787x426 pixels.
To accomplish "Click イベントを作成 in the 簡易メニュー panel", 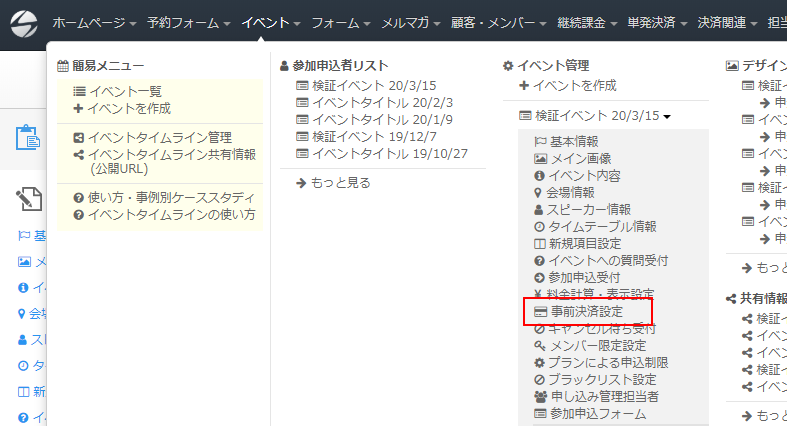I will click(128, 107).
